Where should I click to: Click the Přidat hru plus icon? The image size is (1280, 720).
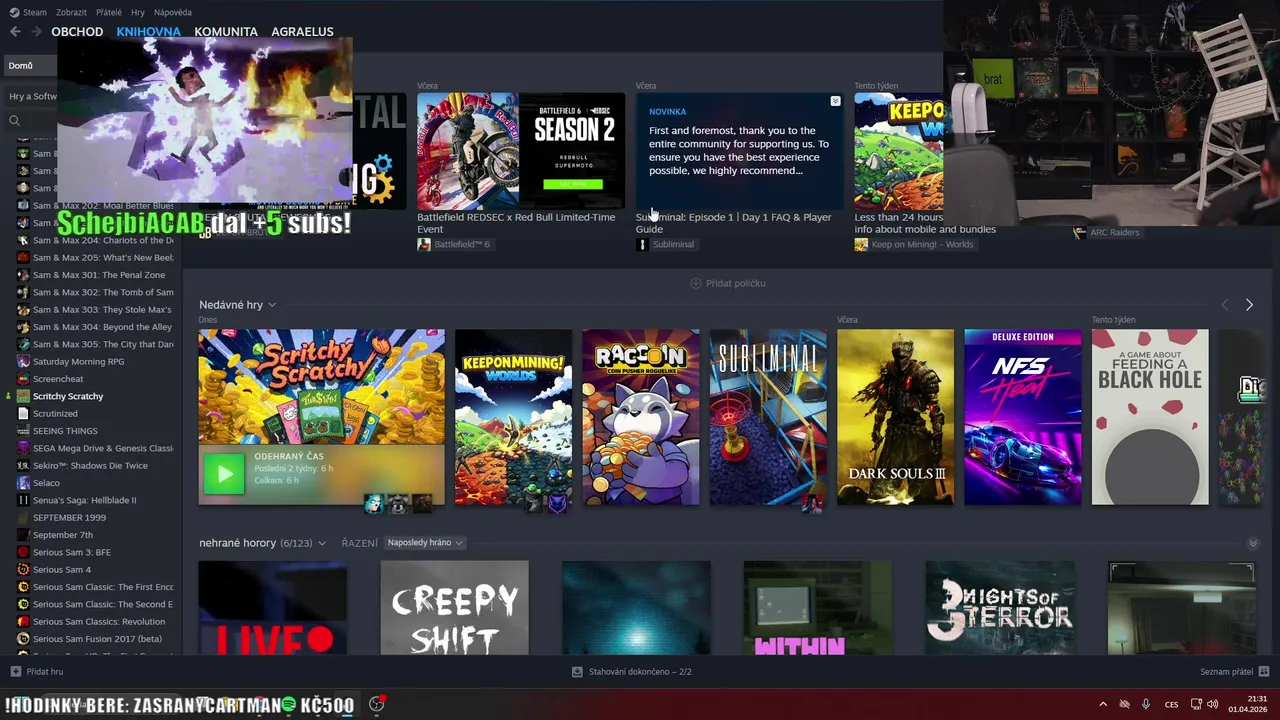[15, 672]
